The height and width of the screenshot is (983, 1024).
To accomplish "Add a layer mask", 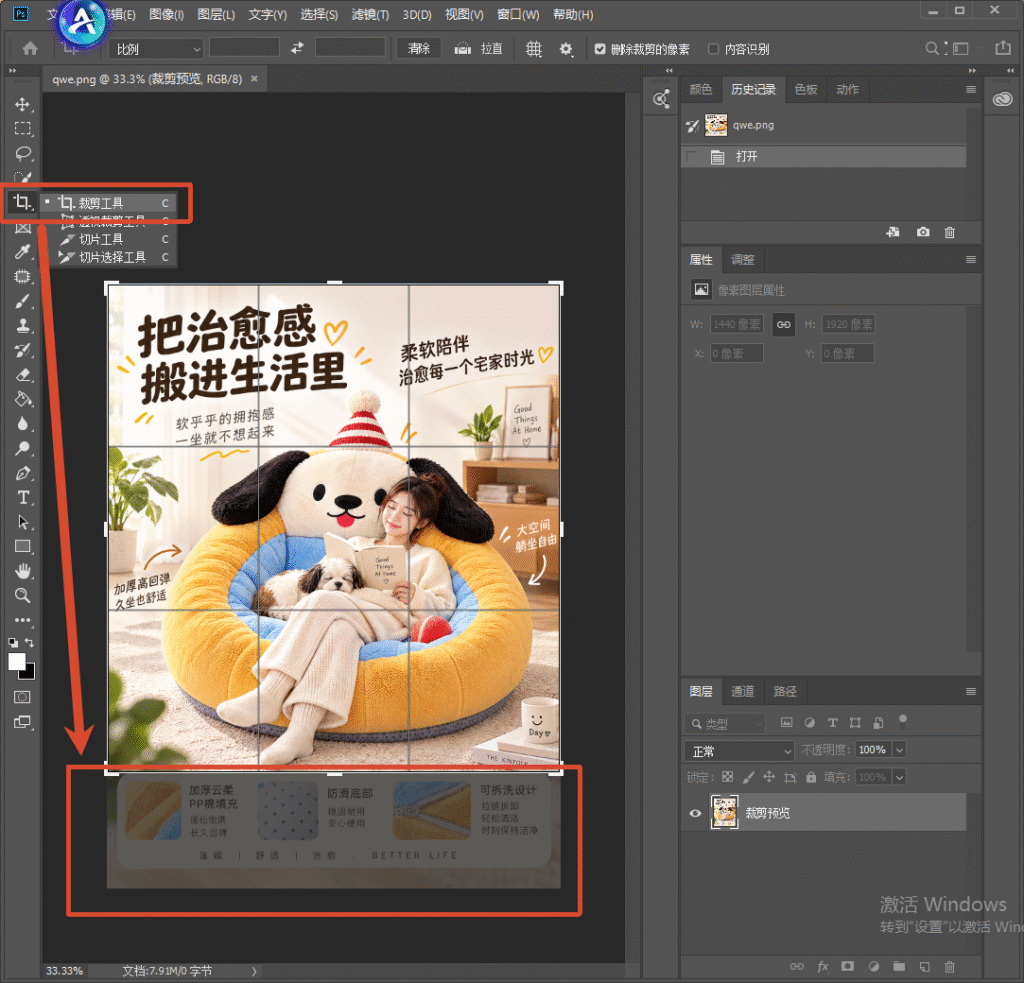I will click(848, 966).
